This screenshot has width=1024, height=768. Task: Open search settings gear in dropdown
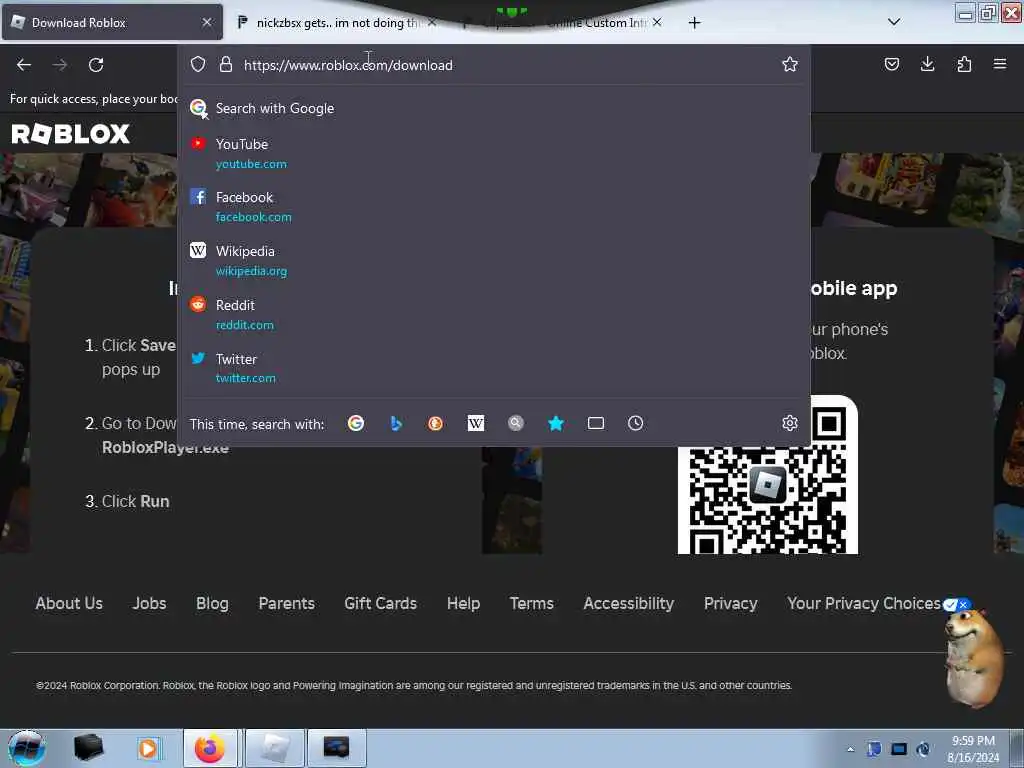[x=790, y=423]
